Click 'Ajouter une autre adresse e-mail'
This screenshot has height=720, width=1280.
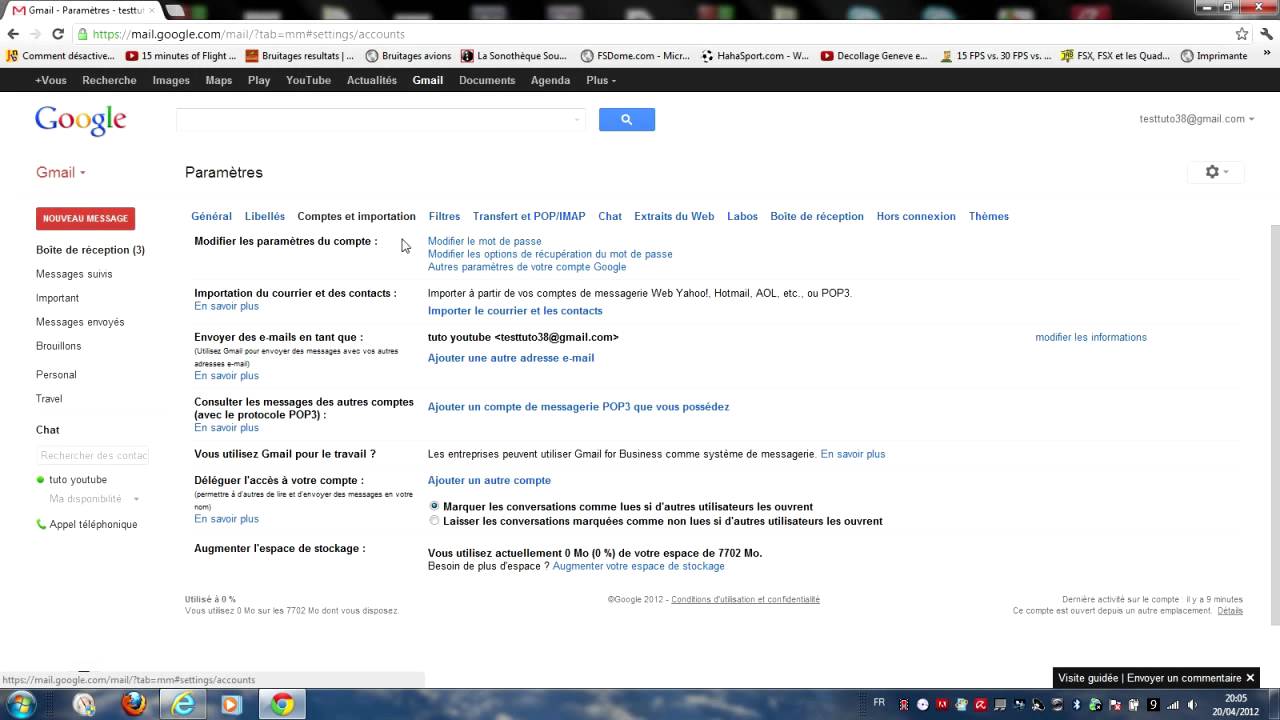pos(511,358)
